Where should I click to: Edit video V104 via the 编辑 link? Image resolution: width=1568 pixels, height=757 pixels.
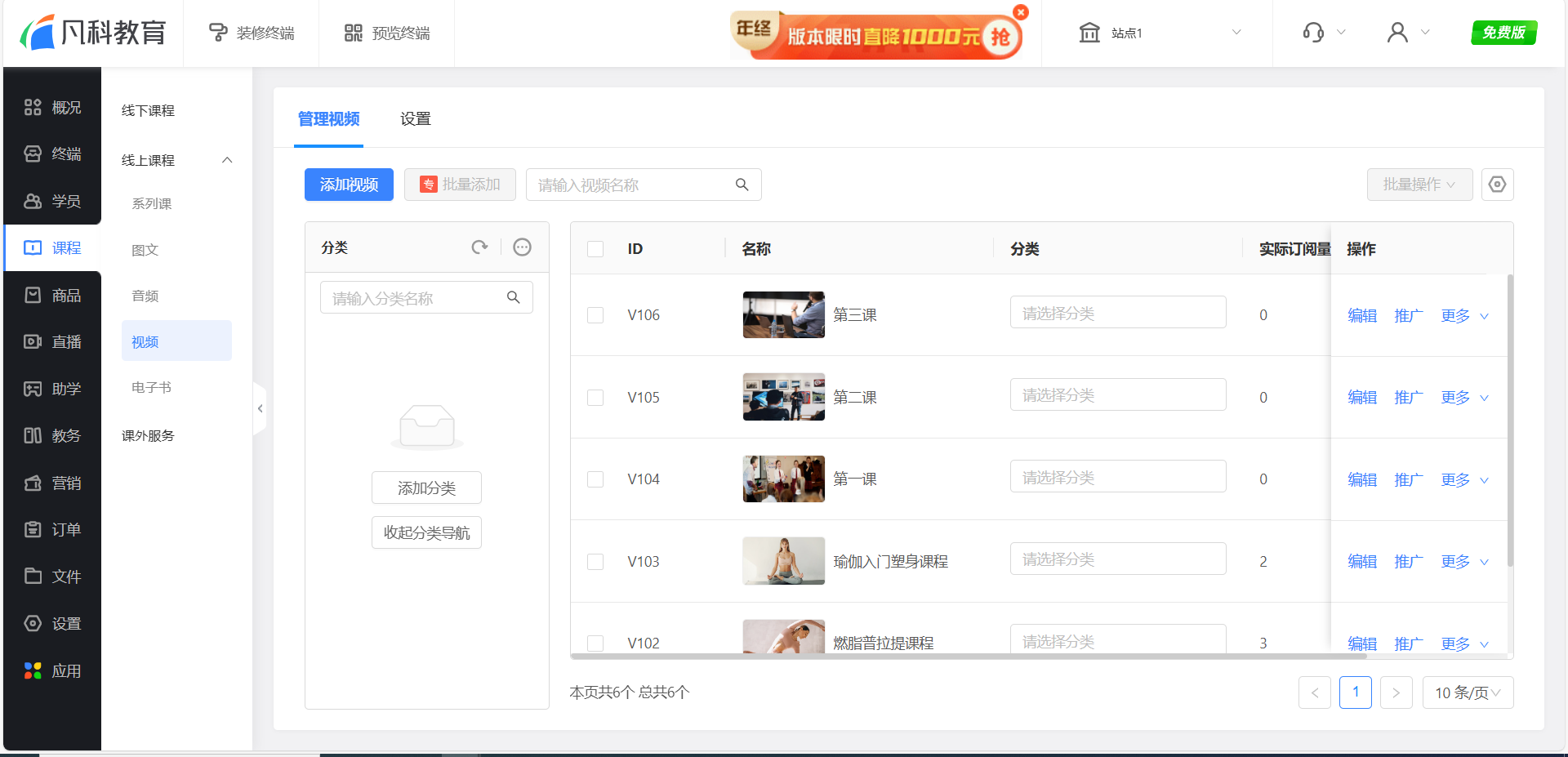pyautogui.click(x=1361, y=480)
